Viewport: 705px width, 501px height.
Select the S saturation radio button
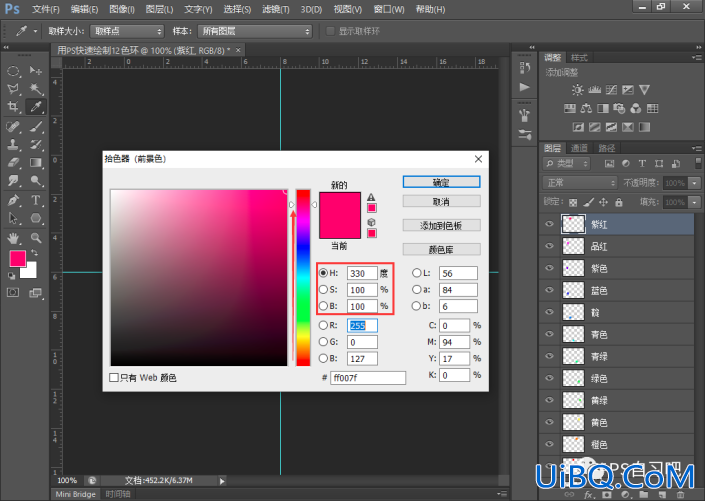click(x=323, y=290)
